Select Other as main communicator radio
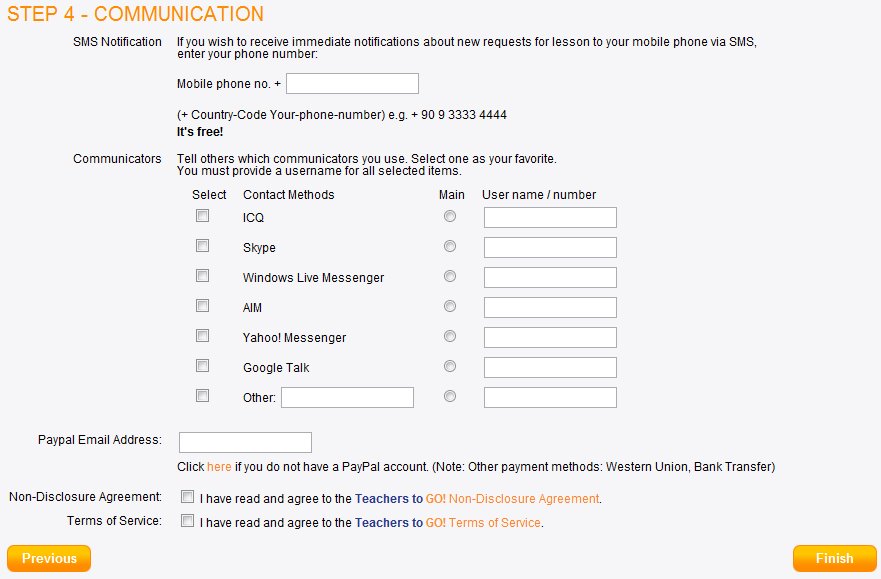Viewport: 881px width, 579px height. (x=449, y=396)
